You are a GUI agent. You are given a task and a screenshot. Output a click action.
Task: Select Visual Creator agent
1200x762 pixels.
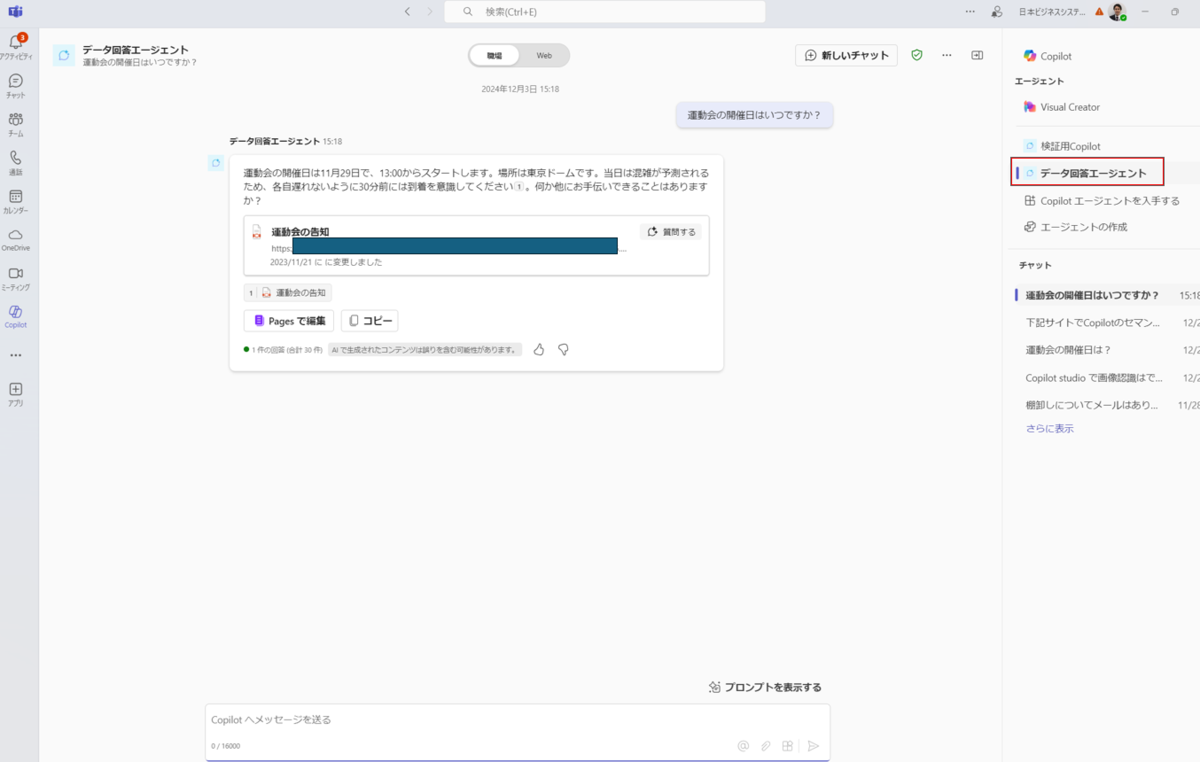coord(1060,107)
